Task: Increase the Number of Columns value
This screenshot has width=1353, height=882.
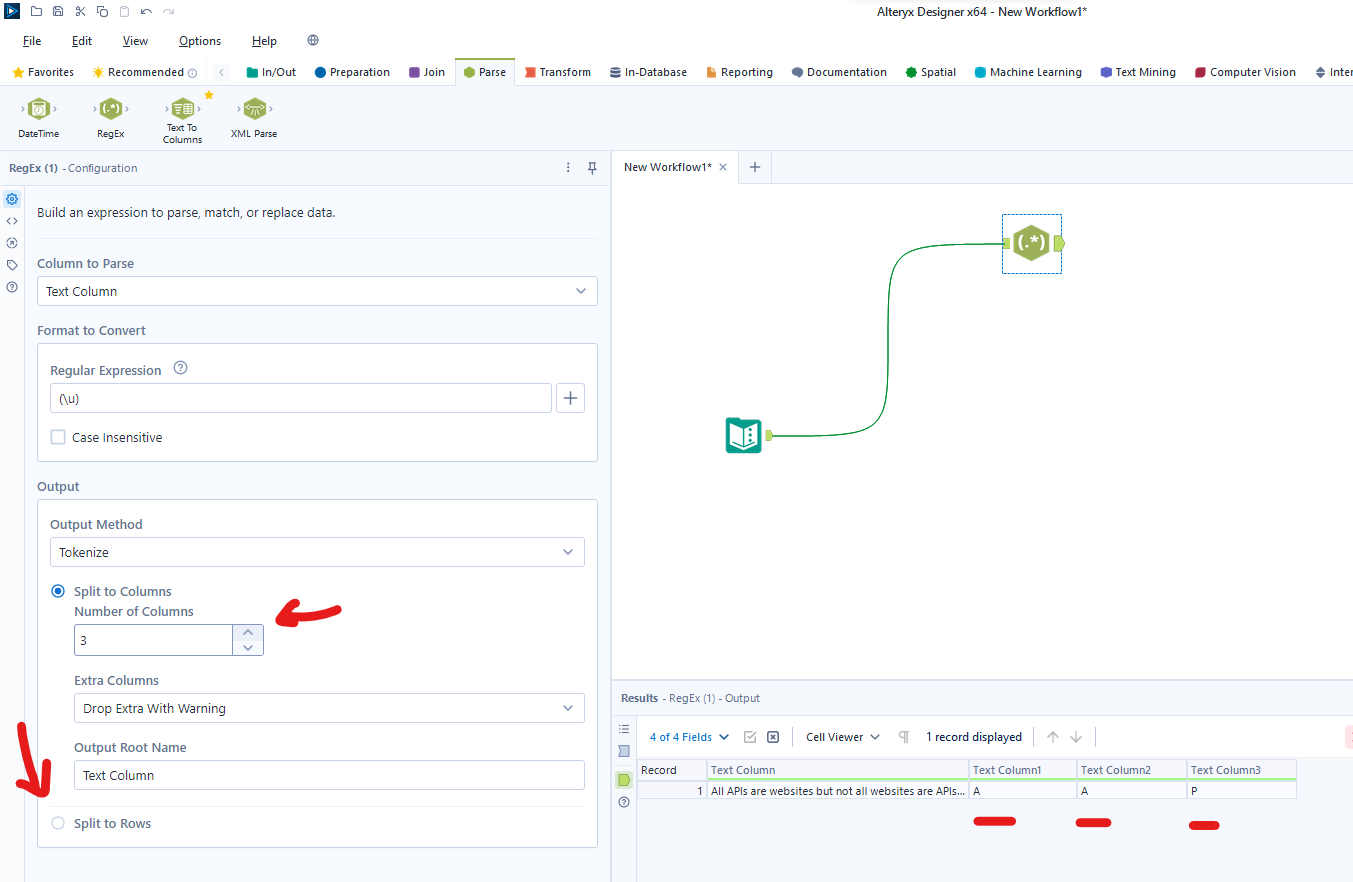Action: tap(248, 632)
